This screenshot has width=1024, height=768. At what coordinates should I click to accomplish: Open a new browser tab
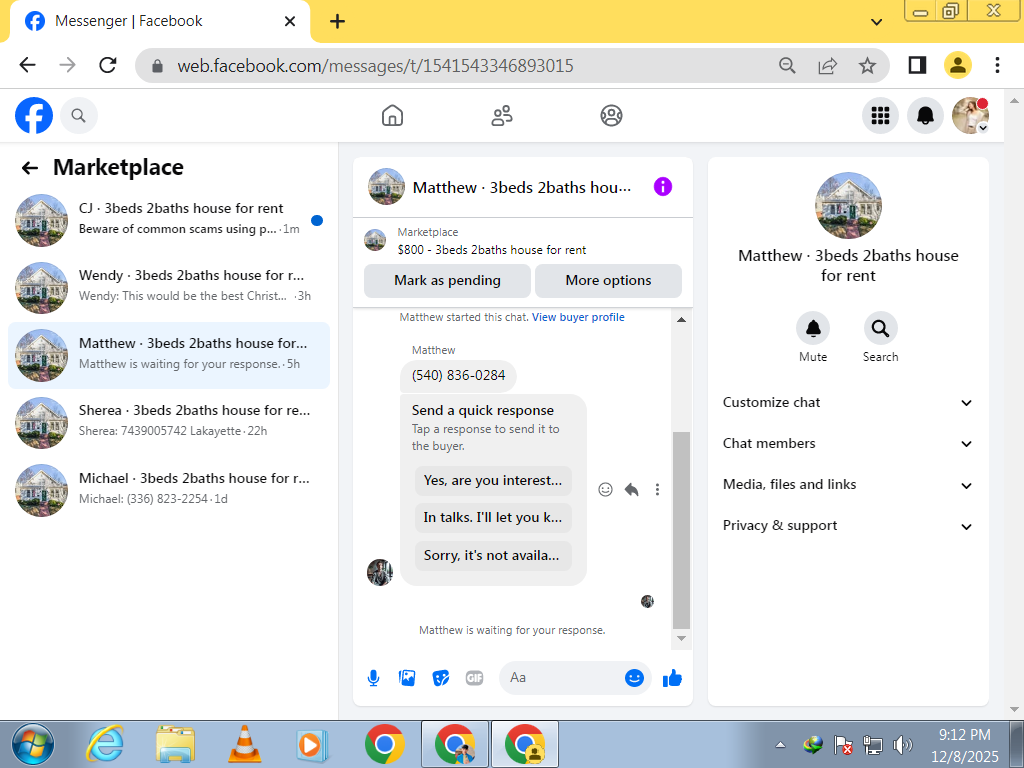coord(337,22)
